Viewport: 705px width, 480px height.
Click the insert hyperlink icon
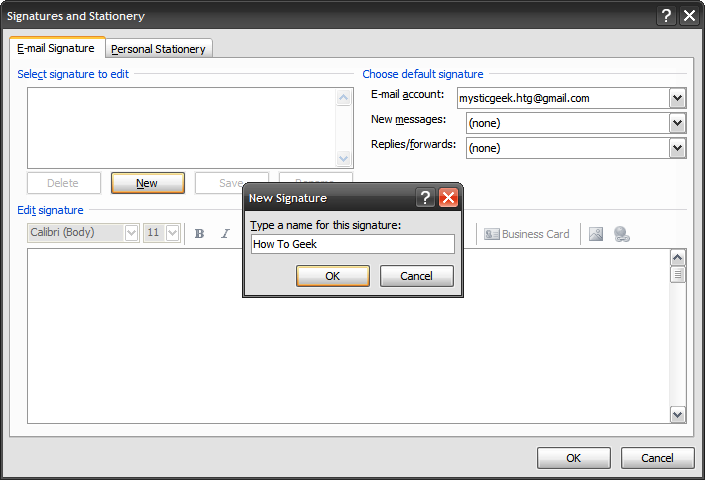[622, 234]
